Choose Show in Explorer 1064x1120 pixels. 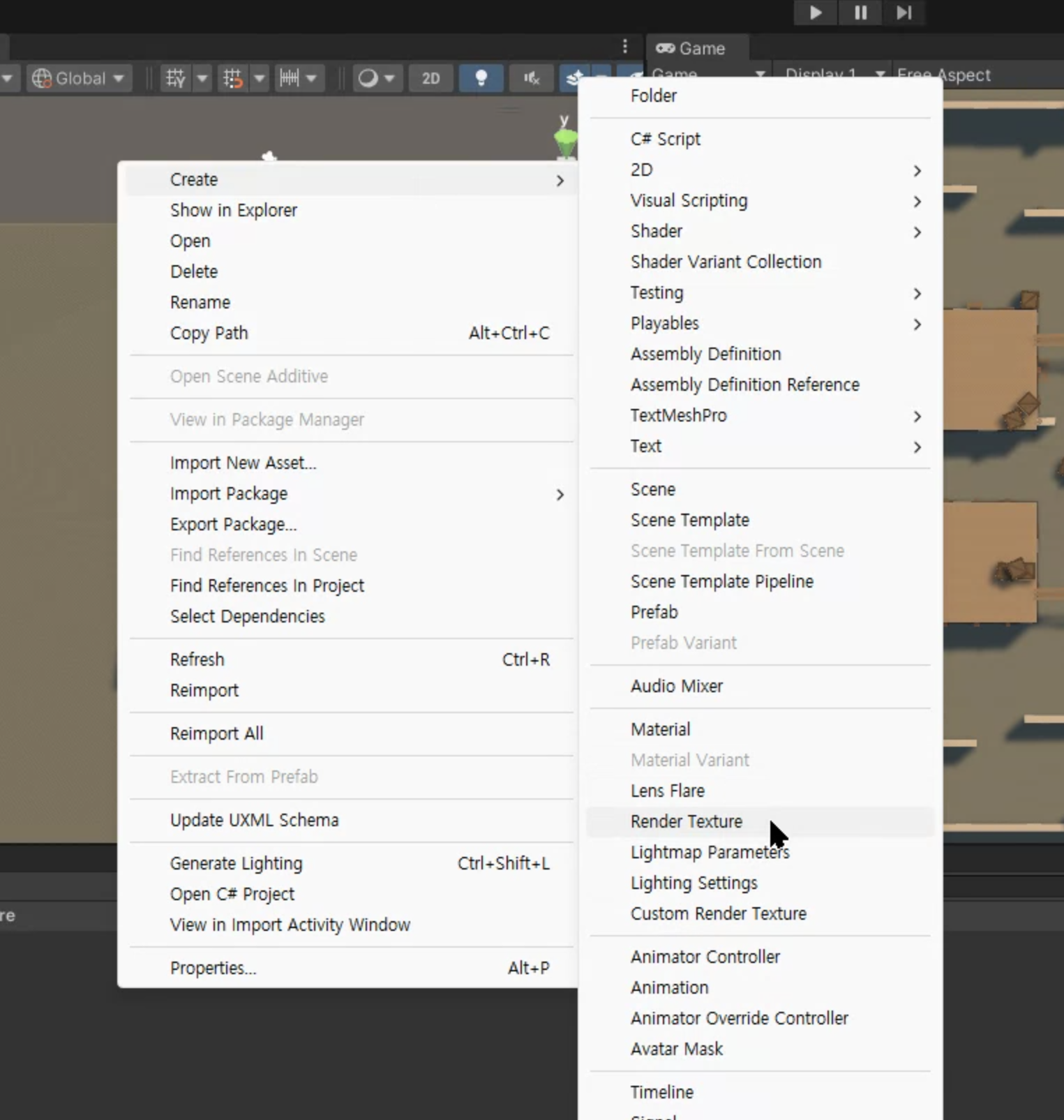352,210
